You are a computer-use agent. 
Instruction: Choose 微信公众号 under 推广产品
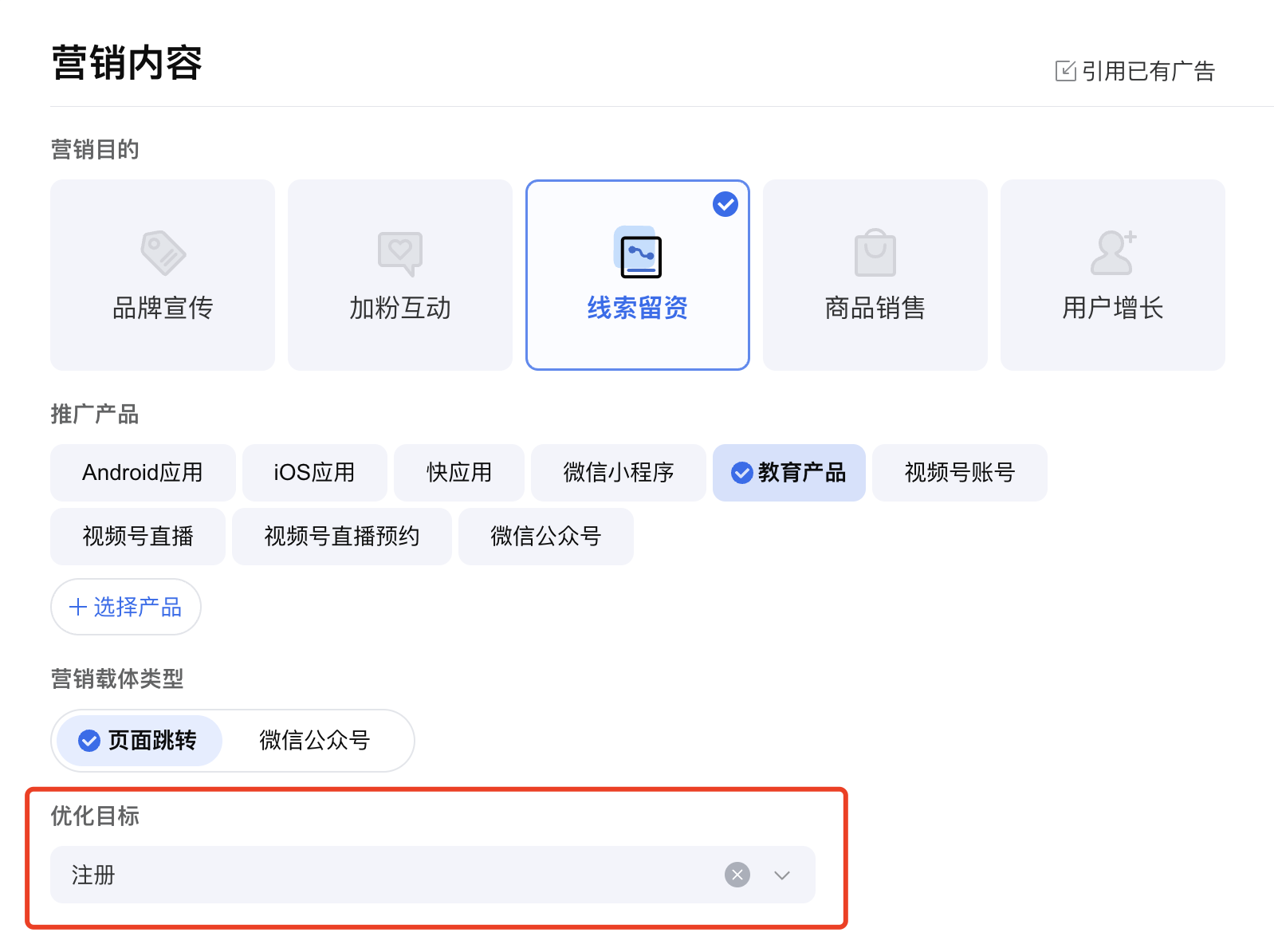point(546,537)
